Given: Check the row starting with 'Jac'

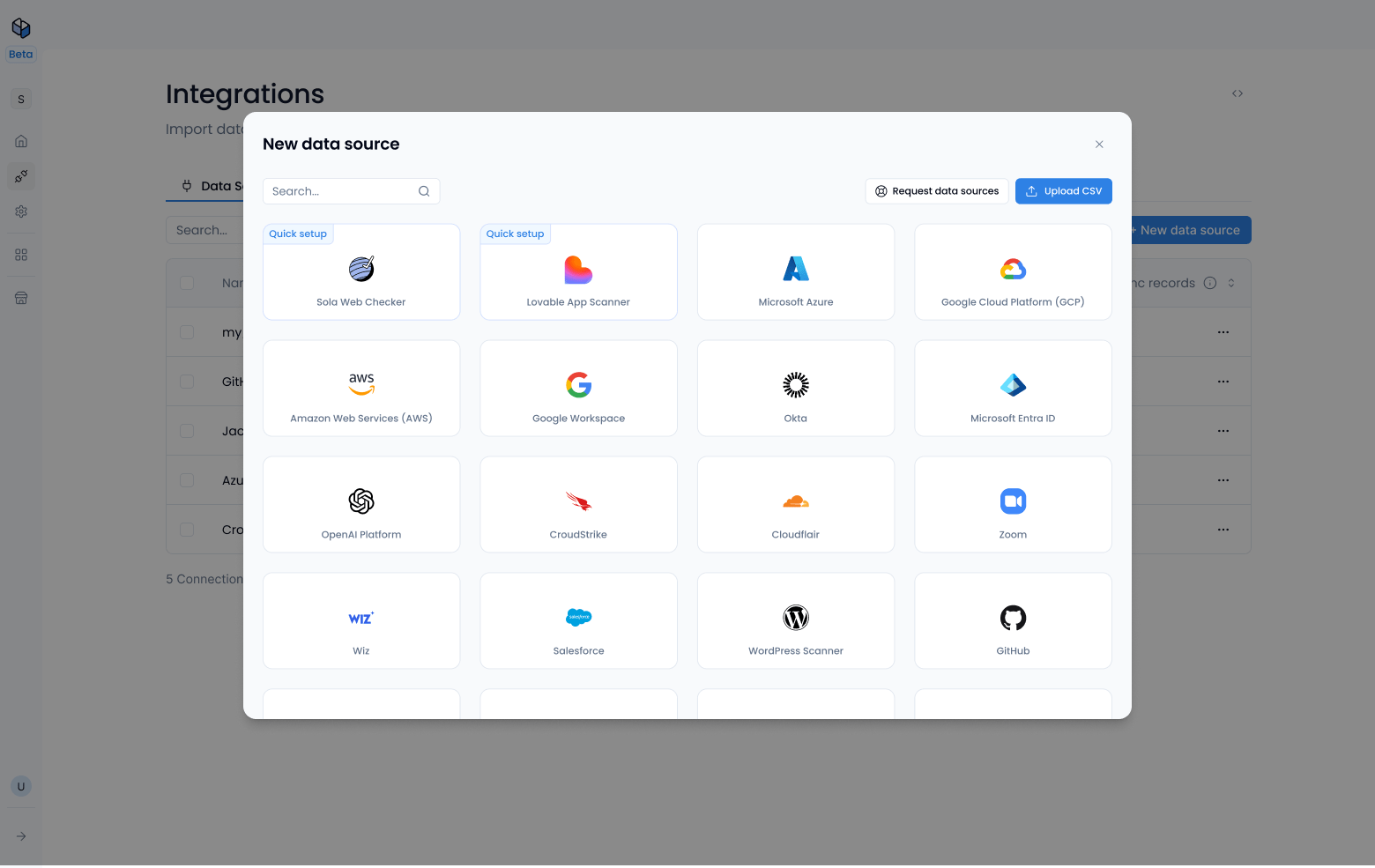Looking at the screenshot, I should point(187,431).
